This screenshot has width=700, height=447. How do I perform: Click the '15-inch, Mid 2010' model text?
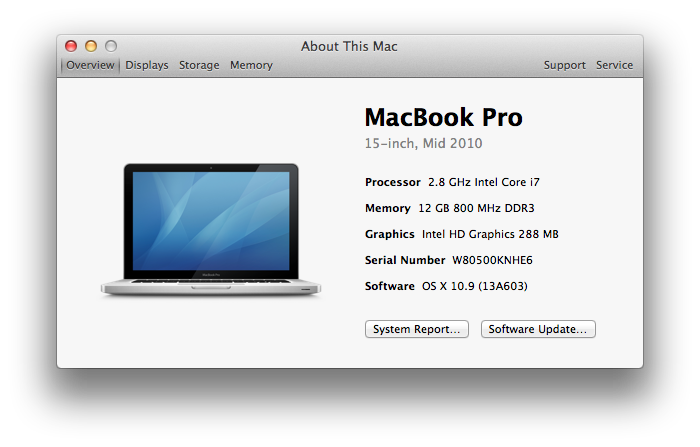coord(423,143)
